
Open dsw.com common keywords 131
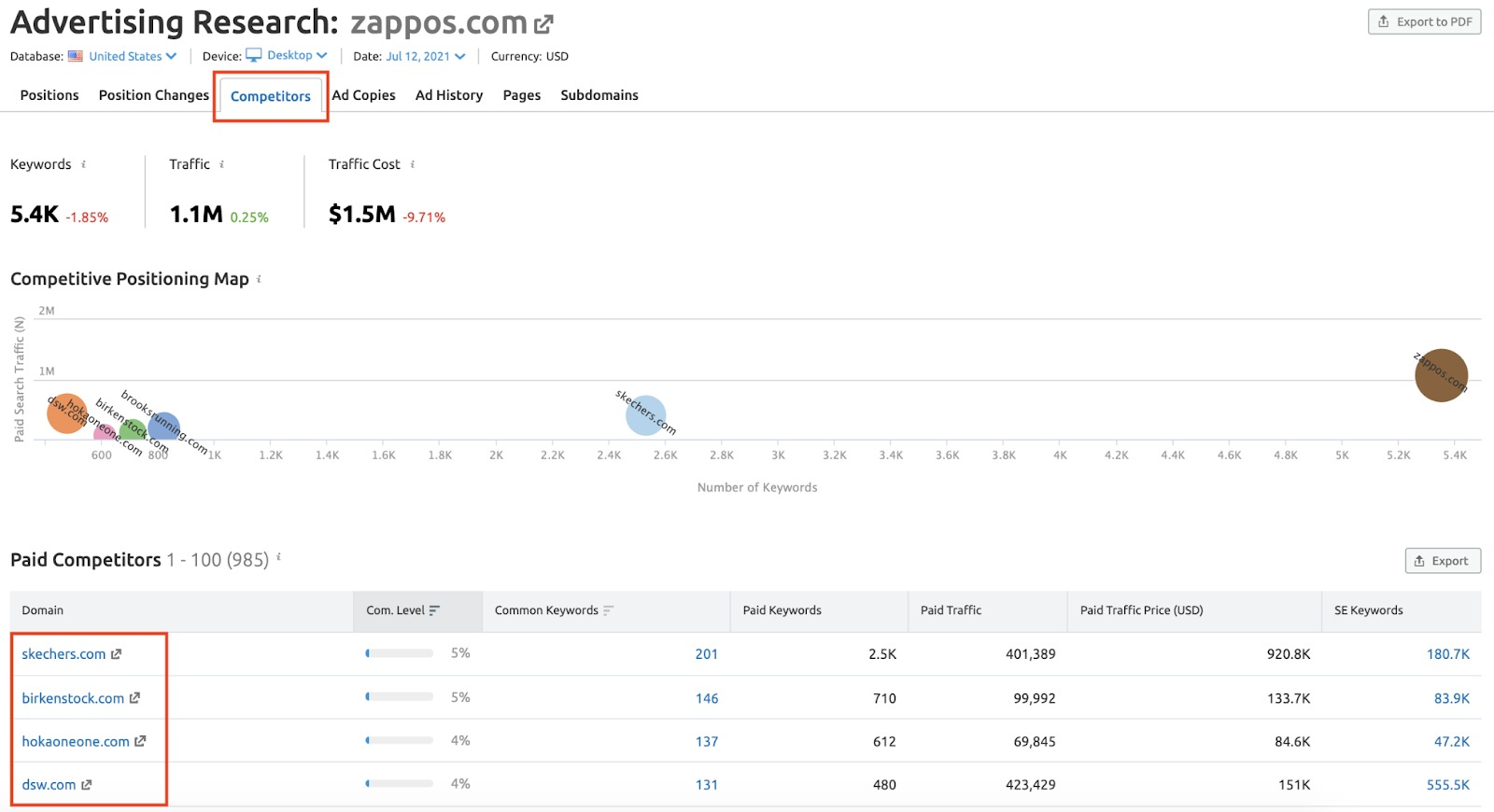point(707,785)
